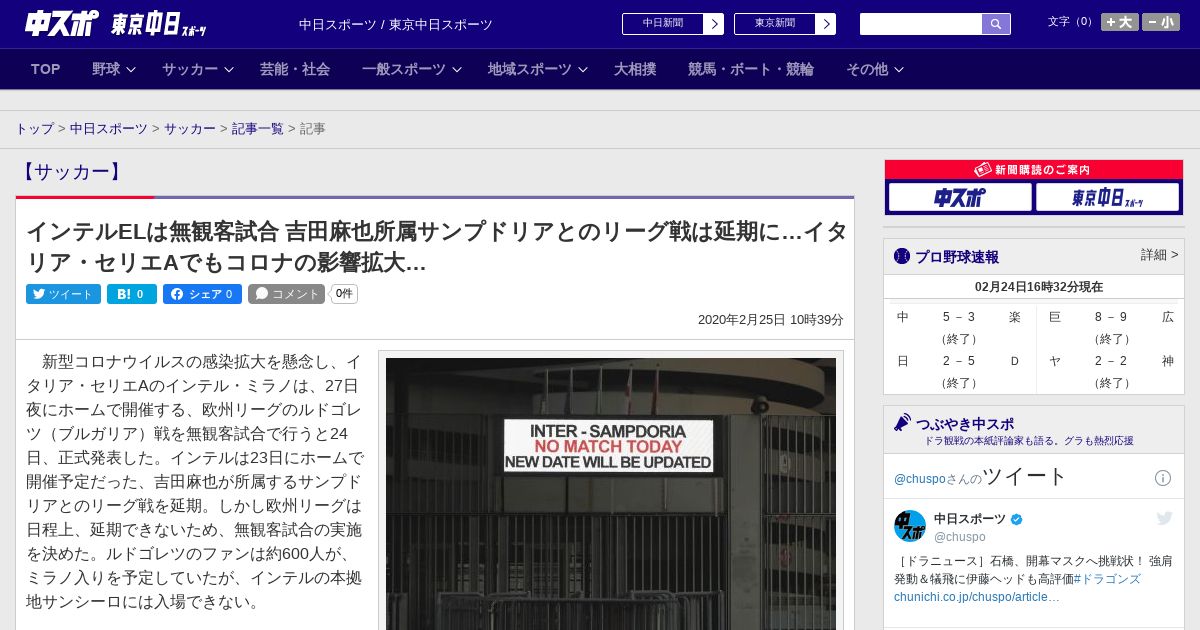Screen dimensions: 1200x630
Task: Click the Chunichi Sports header logo
Action: 61,23
